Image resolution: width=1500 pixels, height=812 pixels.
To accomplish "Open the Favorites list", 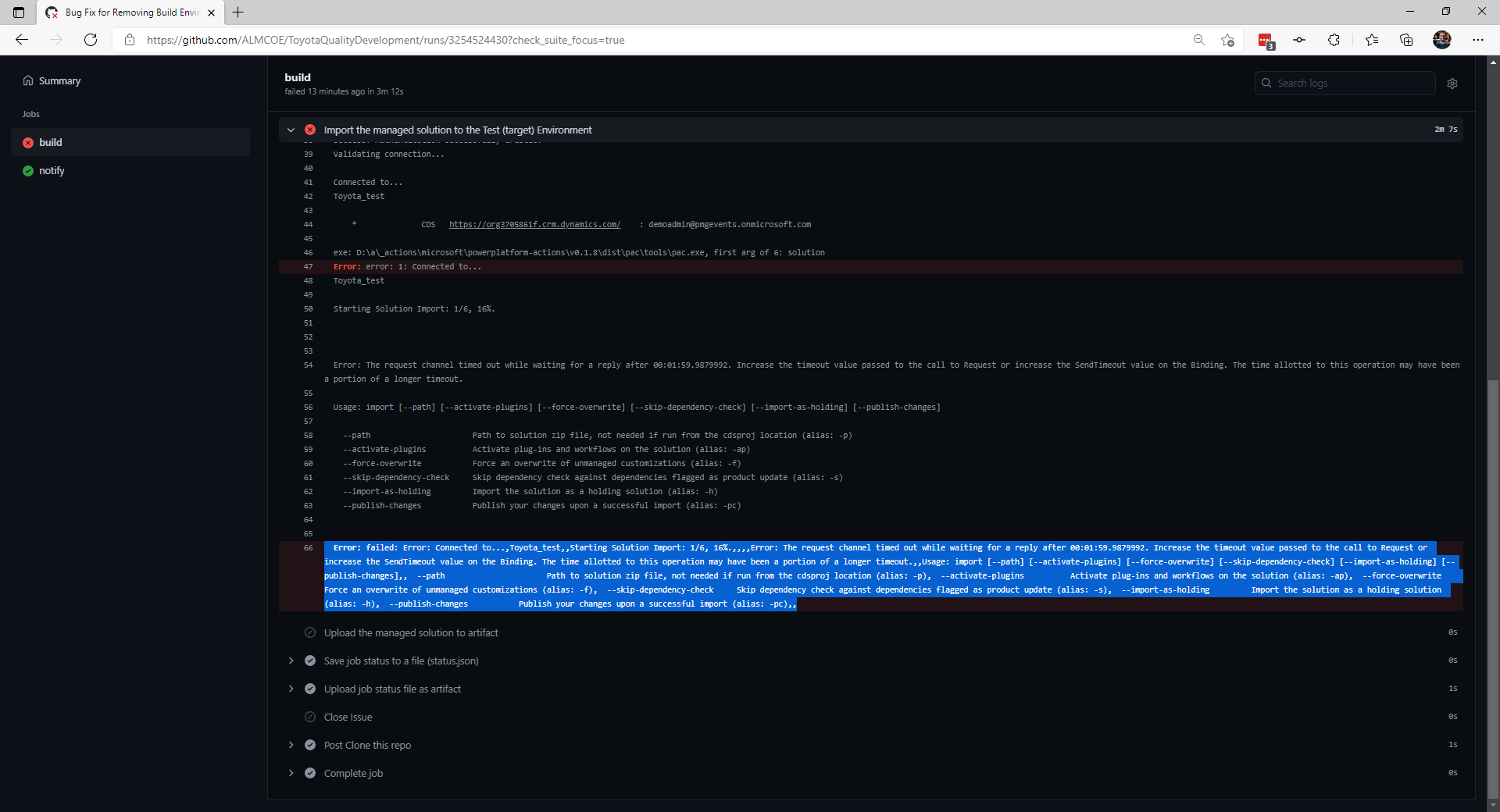I will [1372, 40].
